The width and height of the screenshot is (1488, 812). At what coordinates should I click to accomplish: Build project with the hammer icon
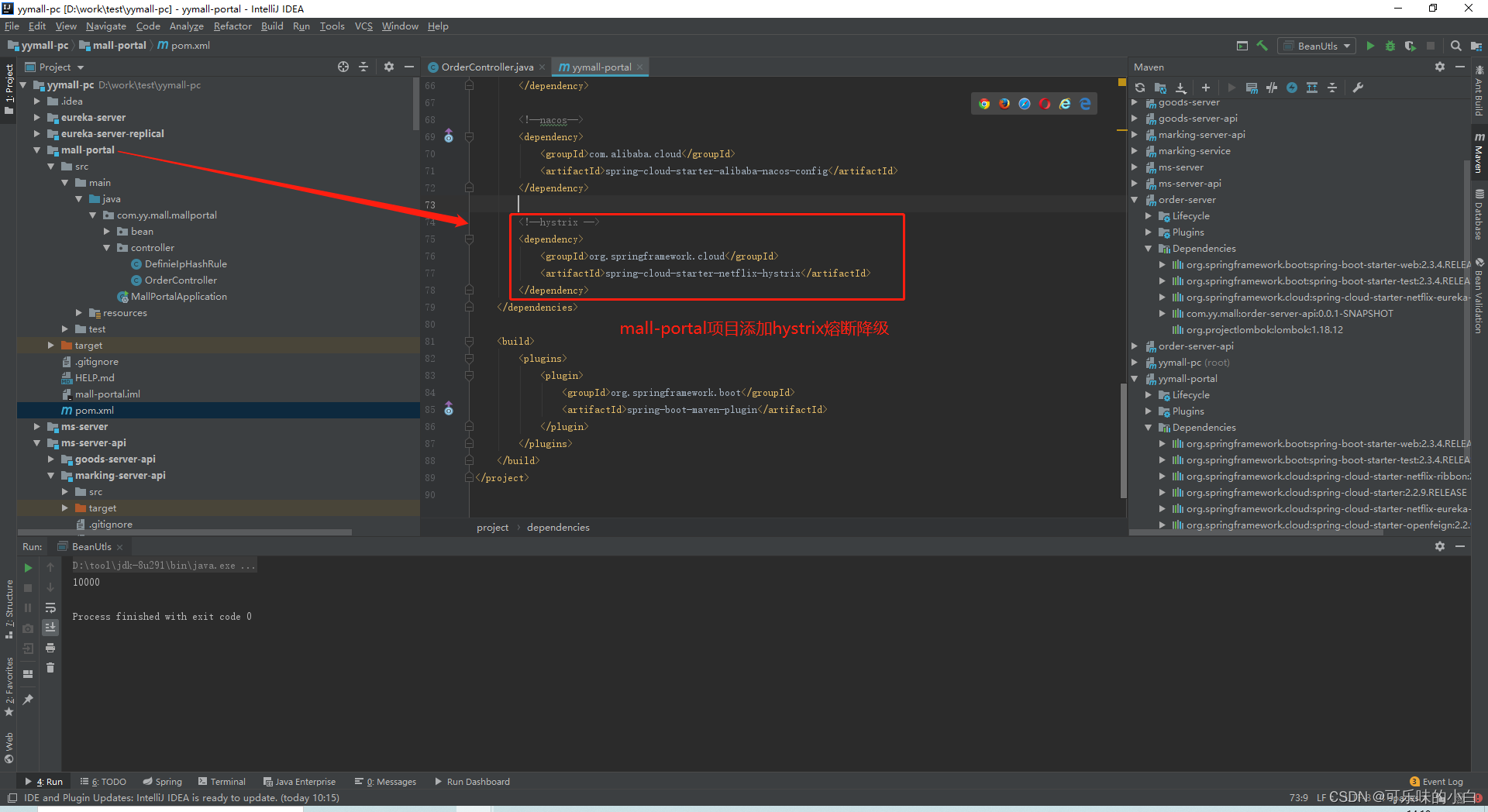[x=1262, y=46]
